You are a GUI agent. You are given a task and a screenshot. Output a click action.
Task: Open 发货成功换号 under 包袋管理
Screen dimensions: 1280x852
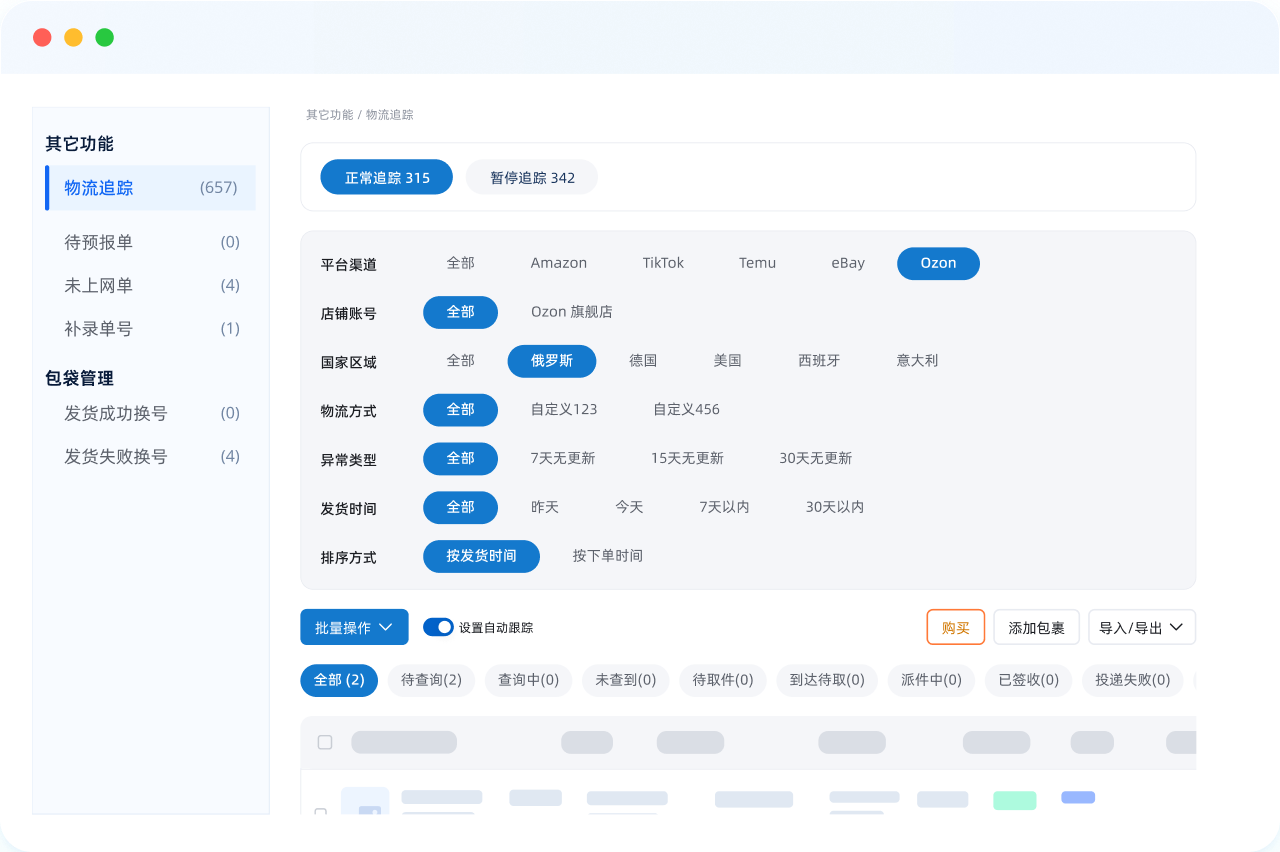[x=150, y=413]
